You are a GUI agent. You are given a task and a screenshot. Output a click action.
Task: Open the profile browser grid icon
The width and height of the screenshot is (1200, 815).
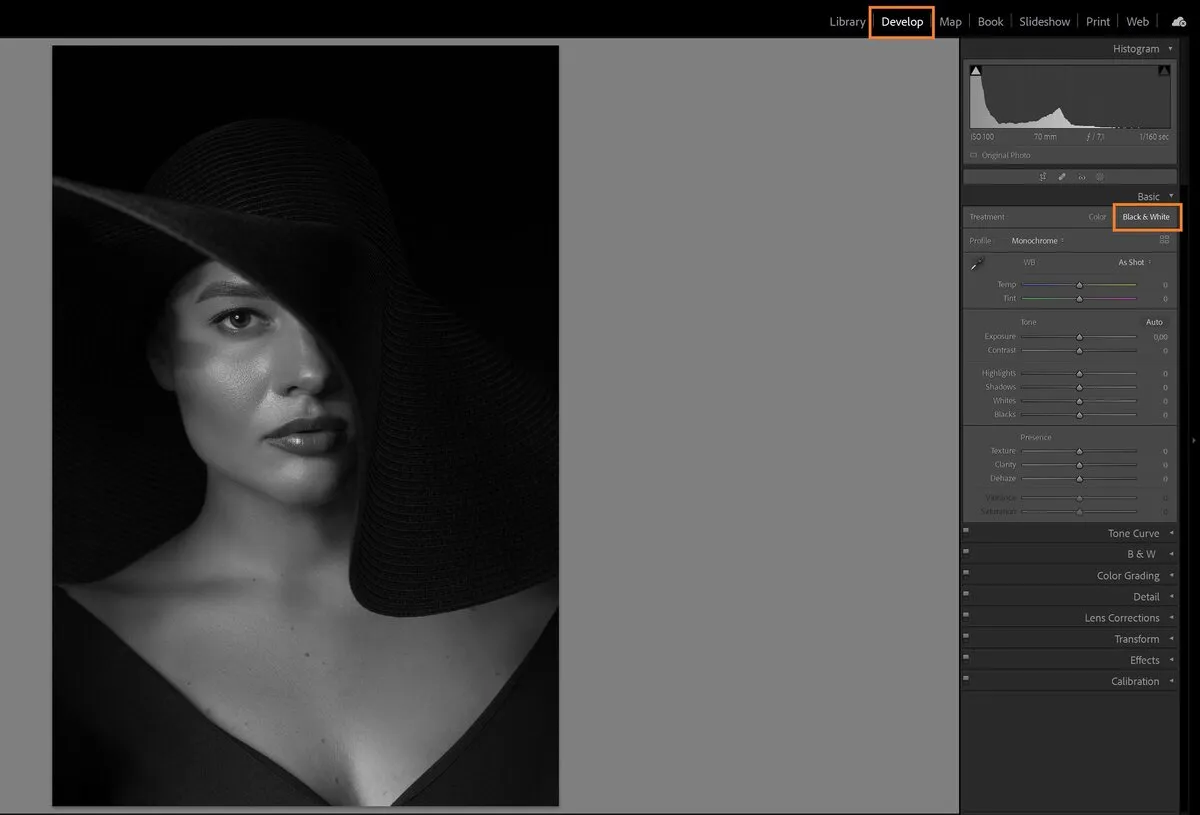(x=1164, y=240)
